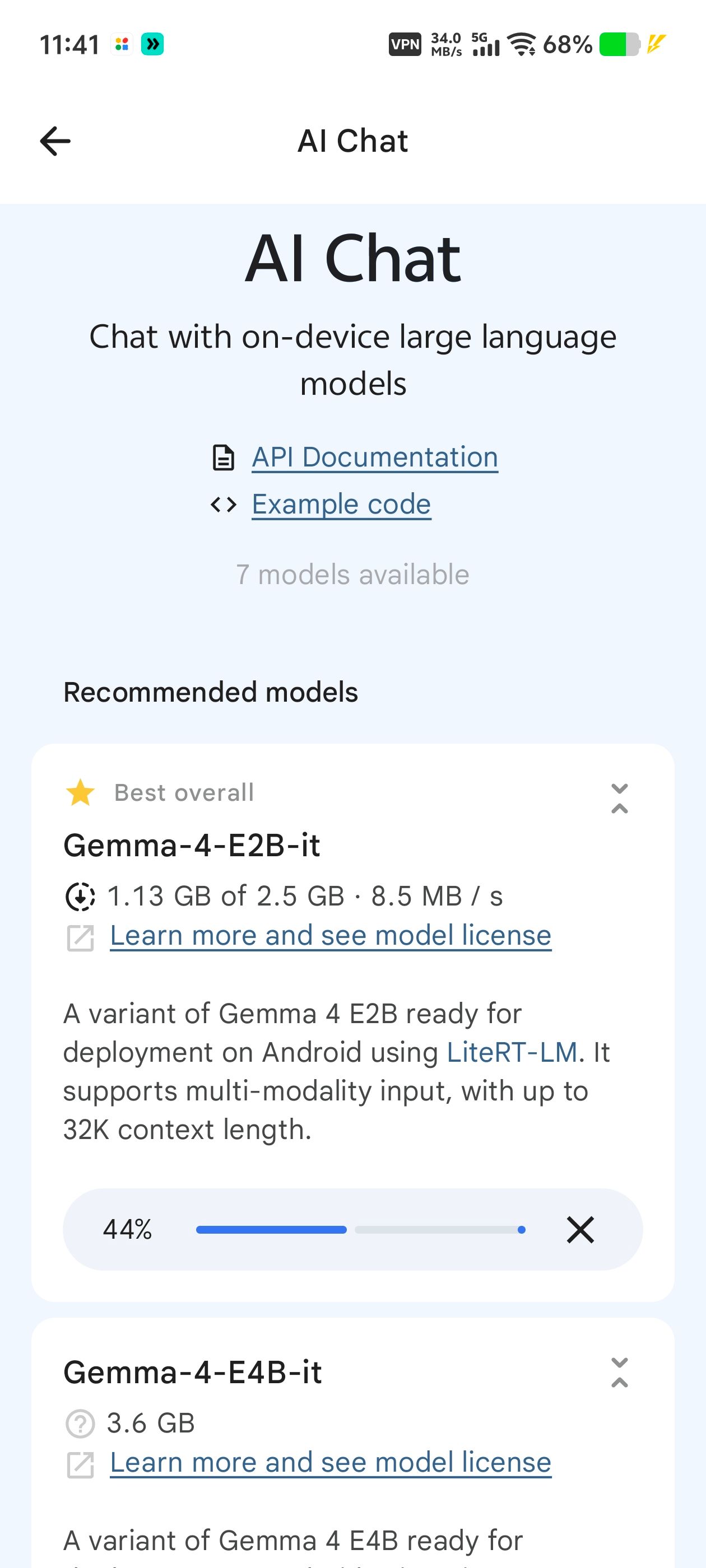Click the API Documentation document icon

[x=223, y=458]
